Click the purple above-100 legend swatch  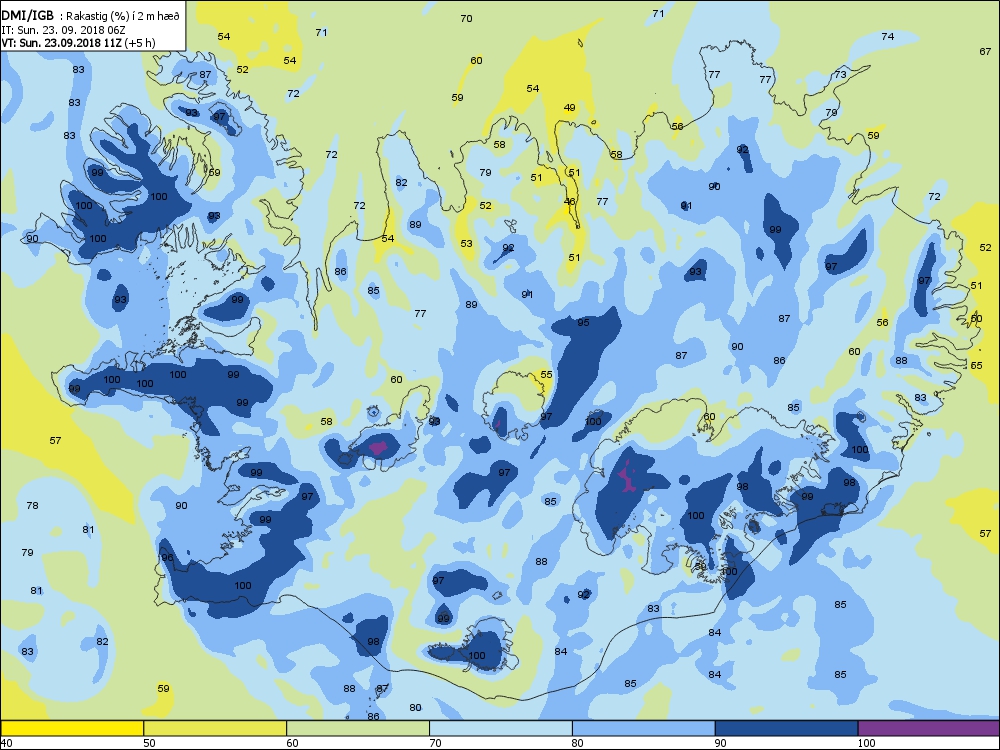point(929,728)
